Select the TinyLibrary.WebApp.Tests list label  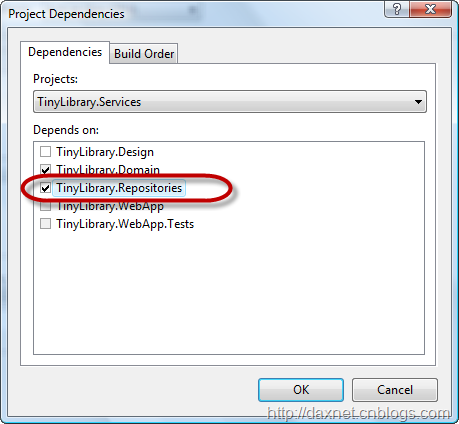[125, 224]
